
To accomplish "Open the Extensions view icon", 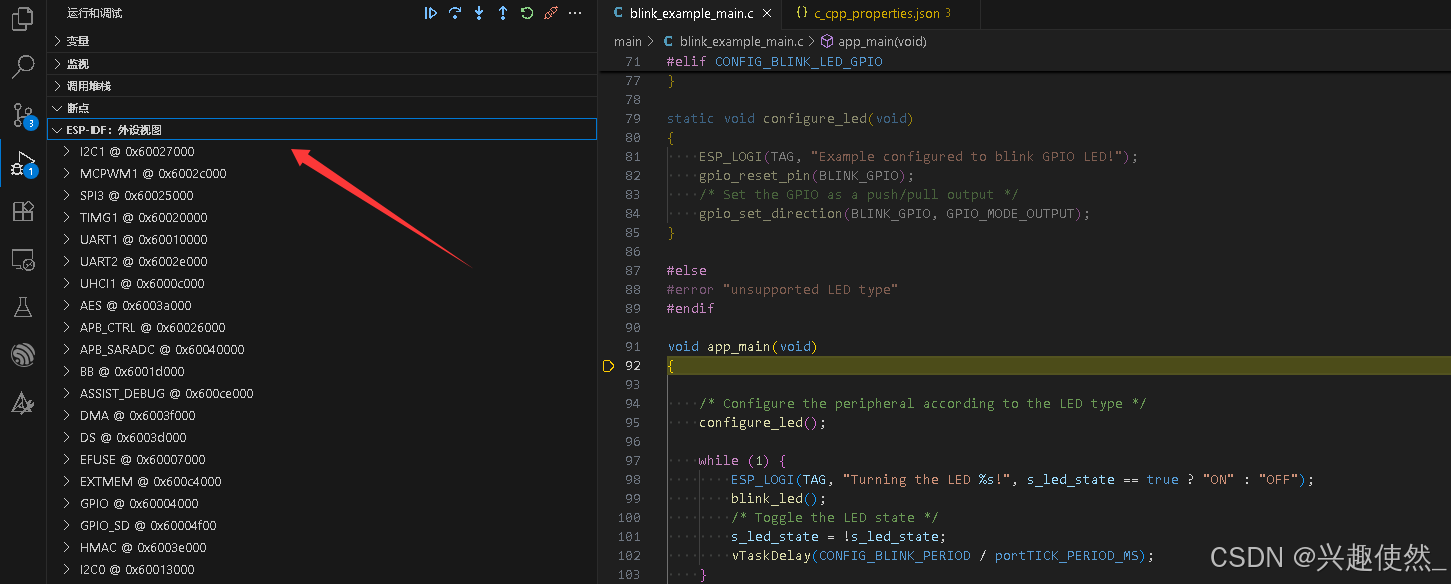I will [22, 211].
